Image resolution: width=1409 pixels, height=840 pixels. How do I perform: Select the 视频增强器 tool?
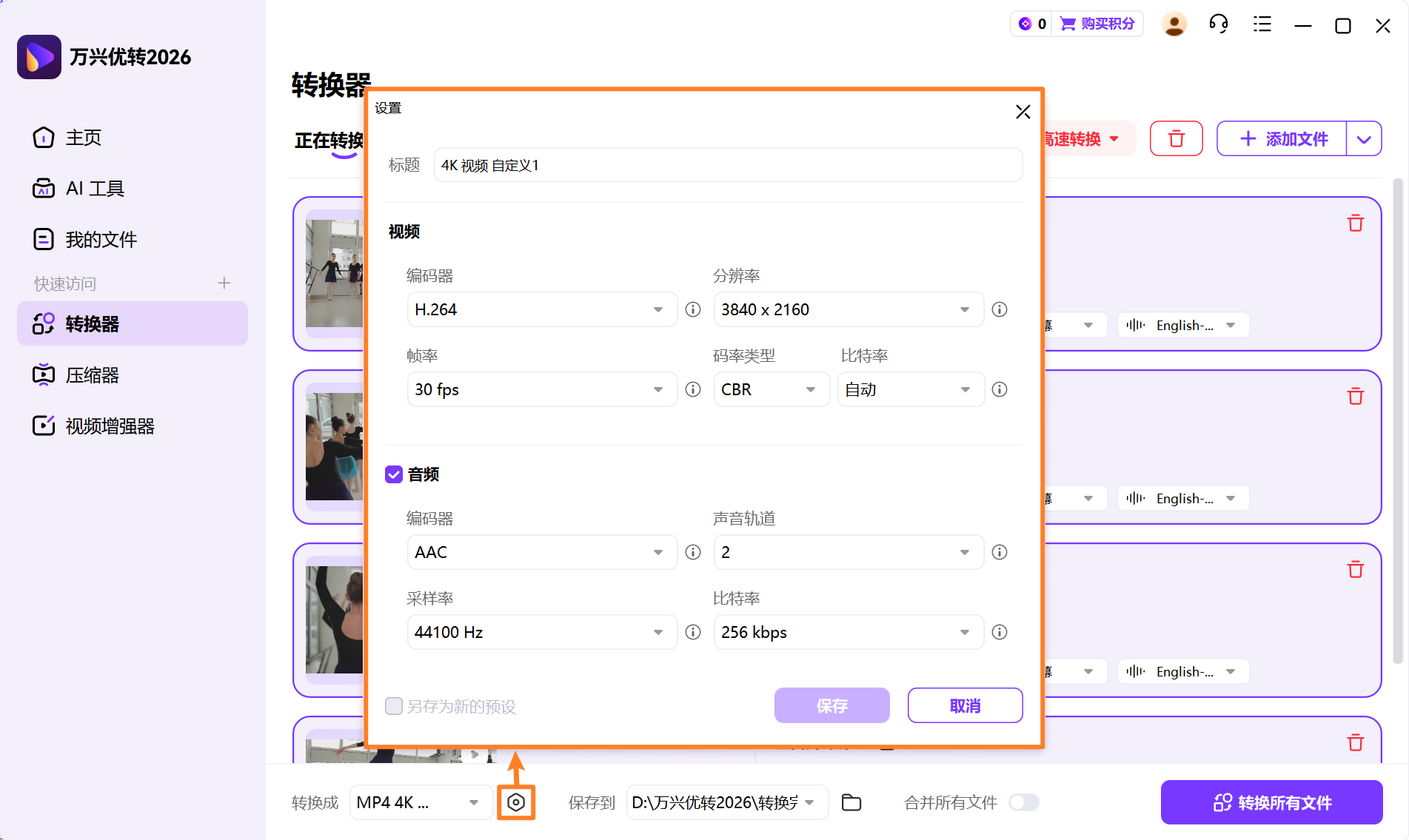point(110,426)
